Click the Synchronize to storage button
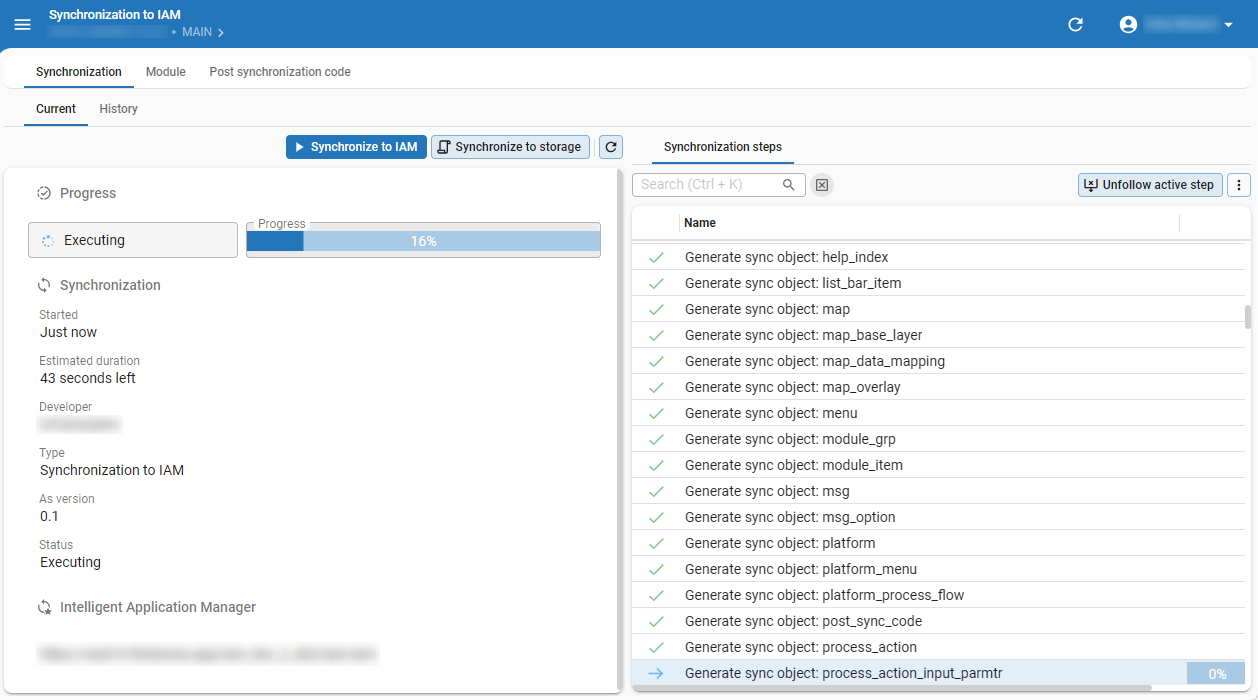This screenshot has height=700, width=1258. click(510, 147)
